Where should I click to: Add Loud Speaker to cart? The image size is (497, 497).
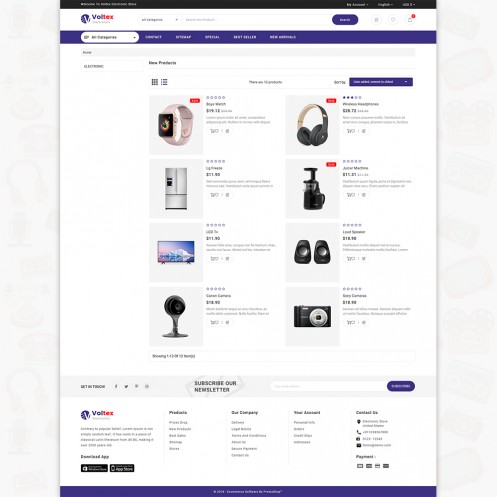click(351, 259)
